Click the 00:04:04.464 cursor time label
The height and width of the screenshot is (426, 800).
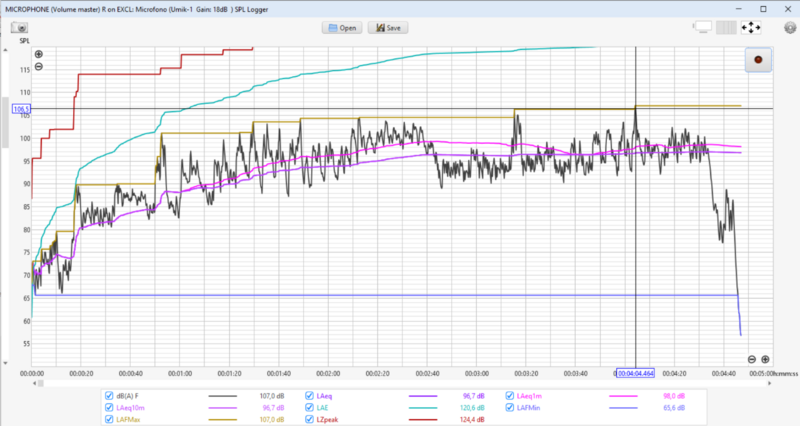point(636,372)
